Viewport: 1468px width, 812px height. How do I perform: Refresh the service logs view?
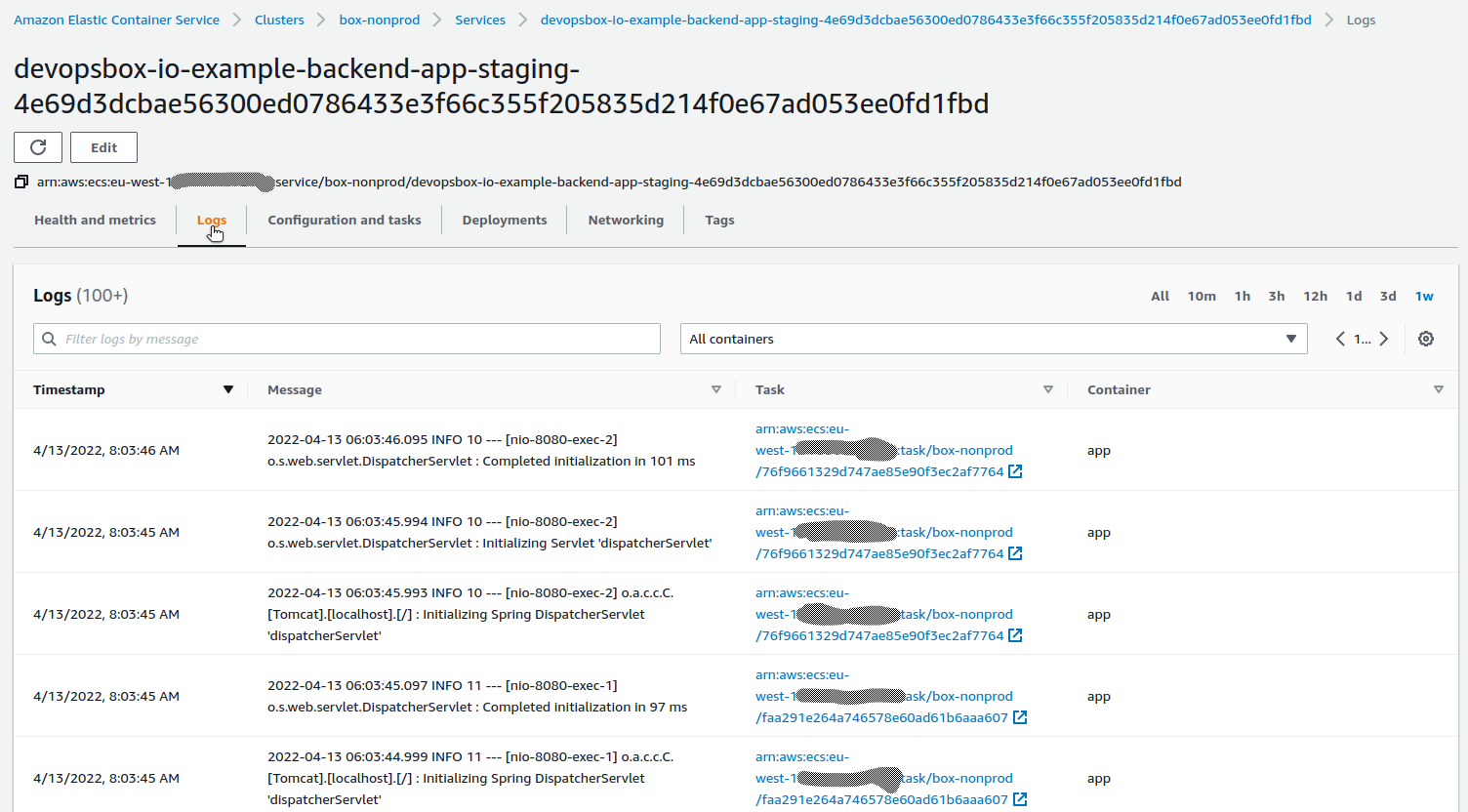tap(37, 147)
